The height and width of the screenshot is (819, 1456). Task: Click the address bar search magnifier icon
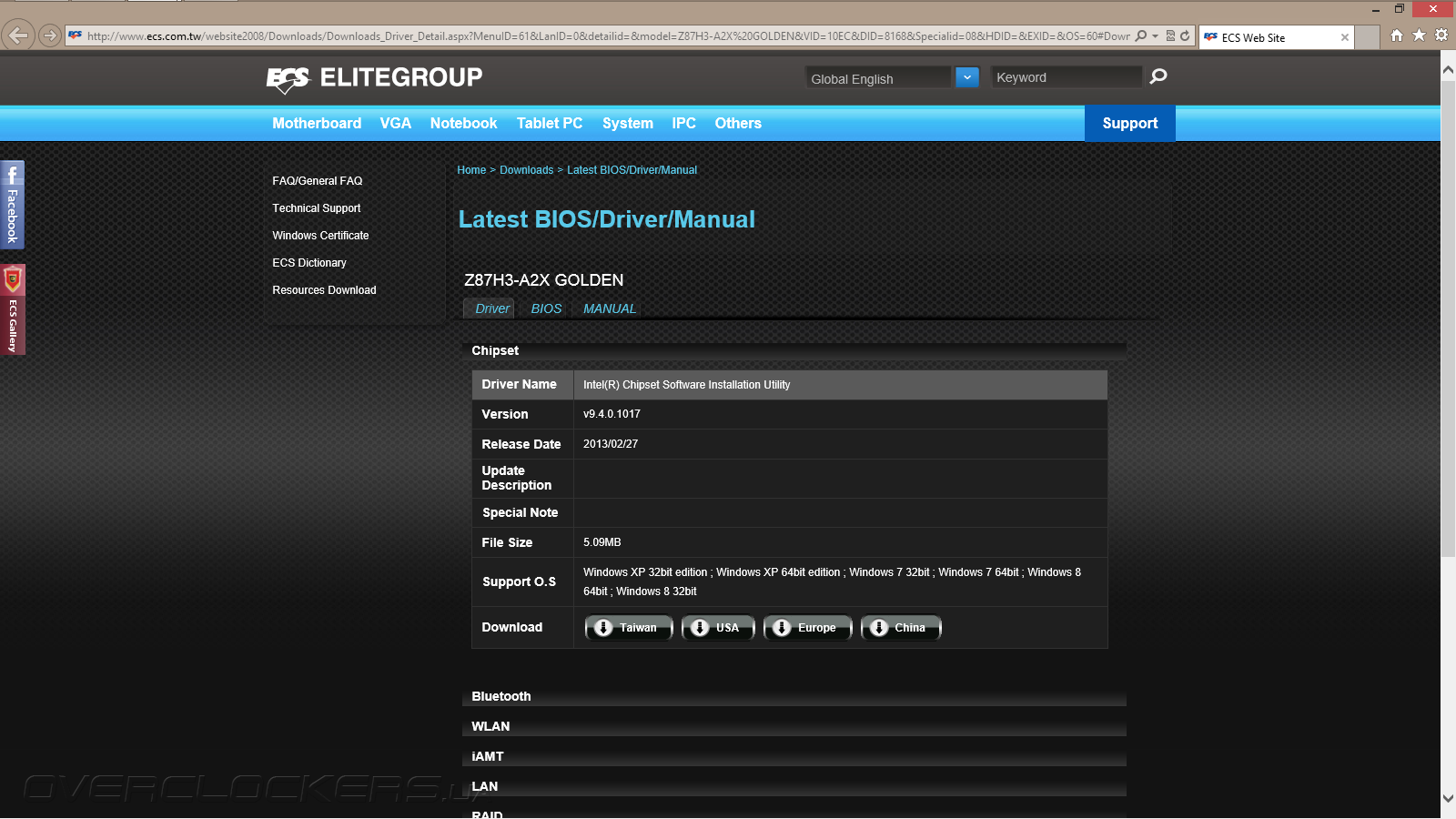click(1141, 36)
